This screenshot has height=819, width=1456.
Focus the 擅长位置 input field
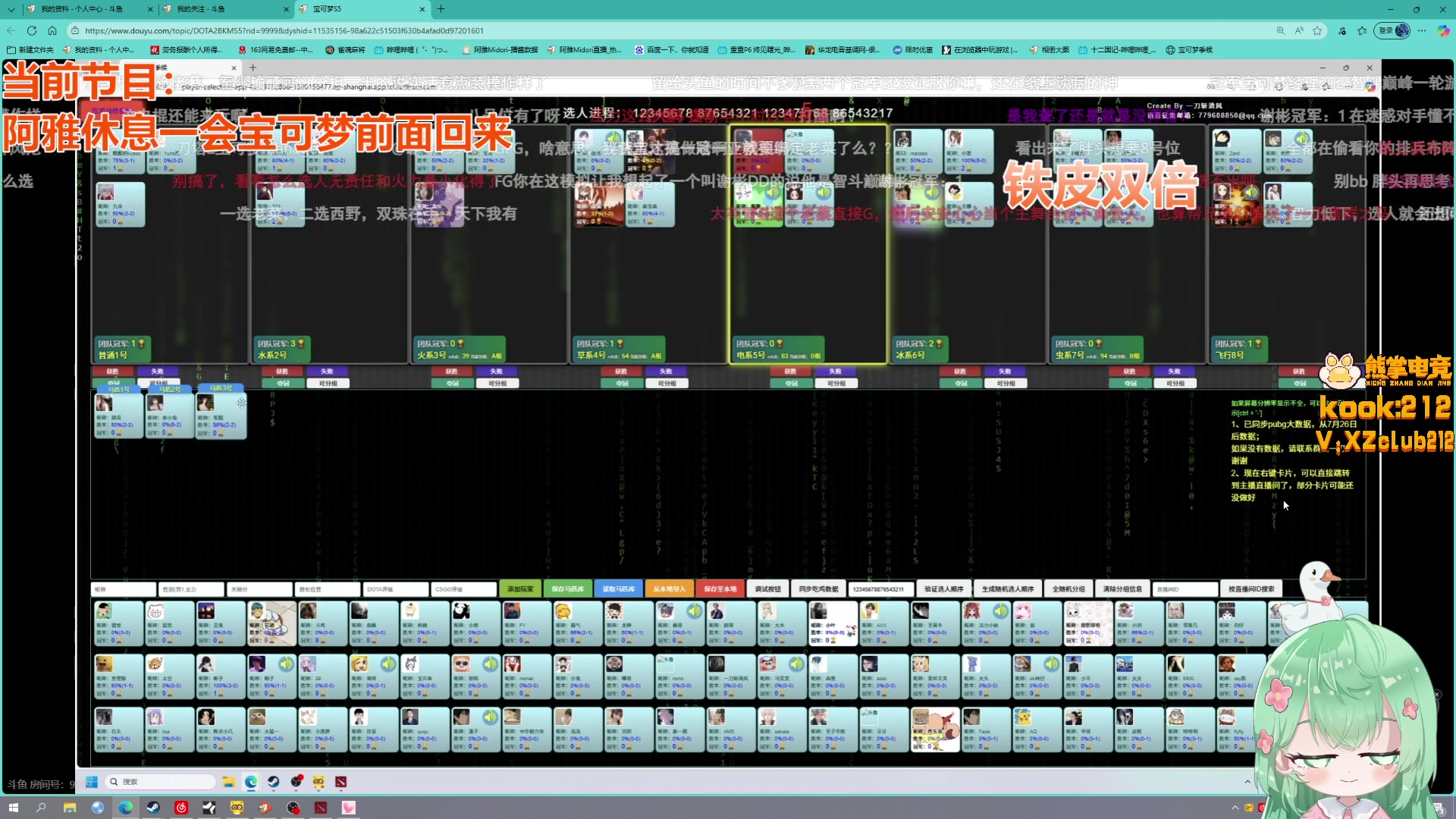[x=328, y=589]
